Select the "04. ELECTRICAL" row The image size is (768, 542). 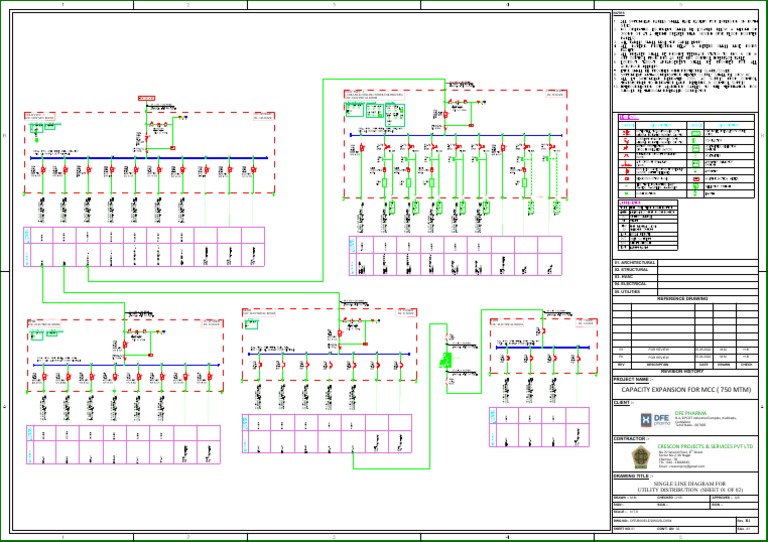coord(685,284)
